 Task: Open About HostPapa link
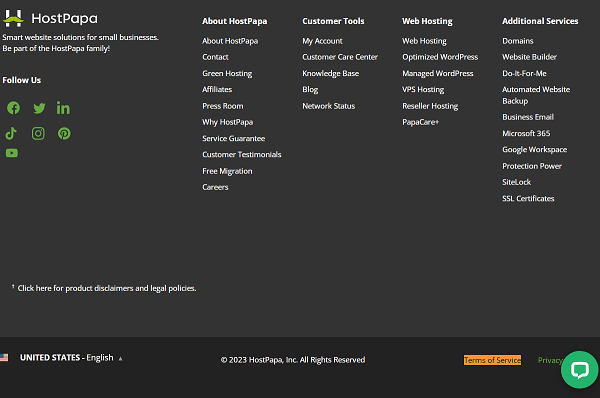tap(230, 41)
